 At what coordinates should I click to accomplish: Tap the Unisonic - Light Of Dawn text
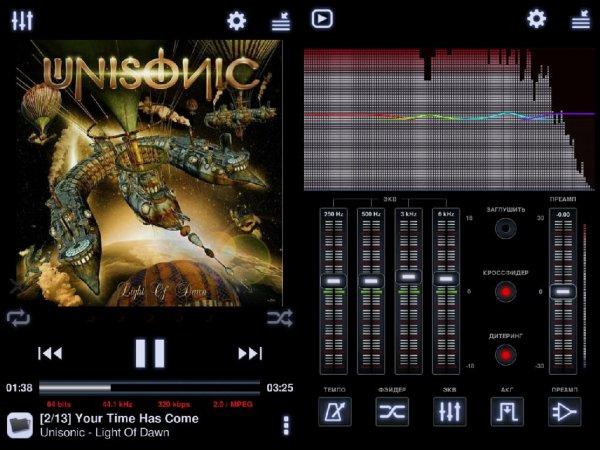pyautogui.click(x=104, y=432)
